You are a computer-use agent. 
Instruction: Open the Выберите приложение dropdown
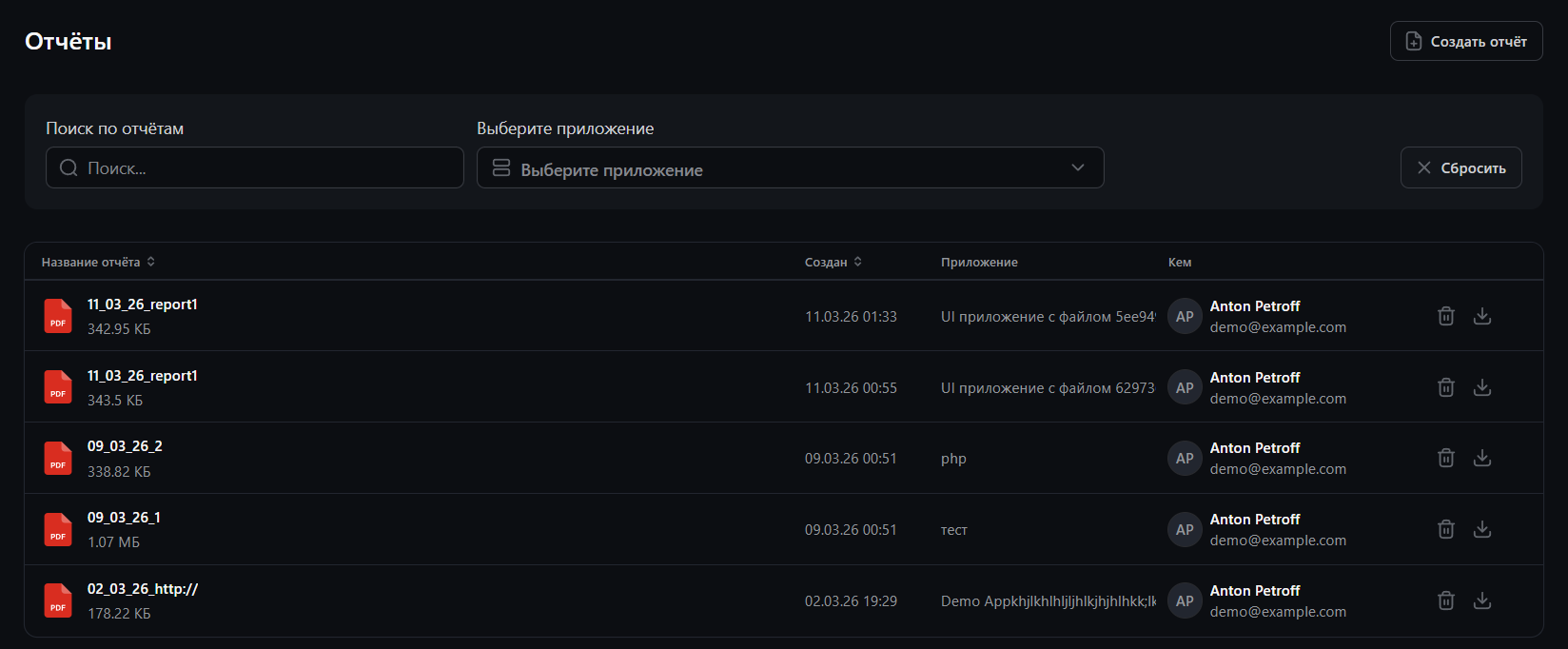click(x=790, y=167)
